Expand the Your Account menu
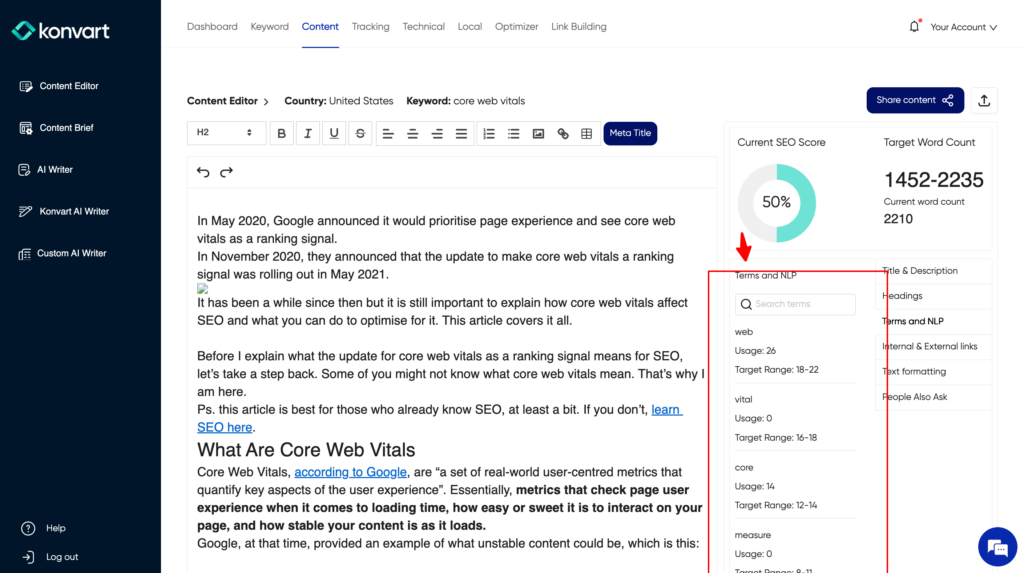This screenshot has width=1024, height=573. pos(963,27)
